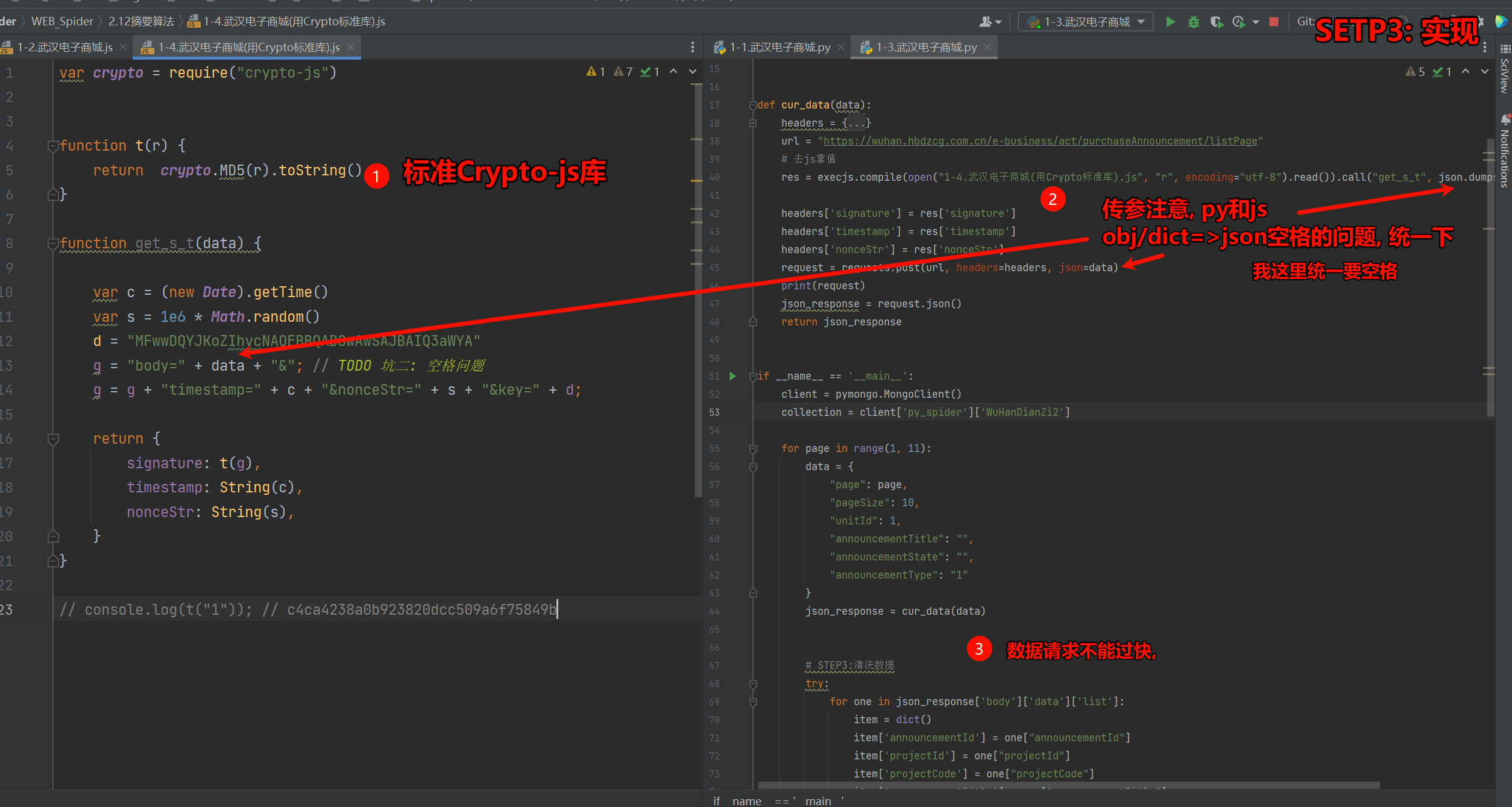Close the 1-3.武汉电子商城.py tab
Image resolution: width=1512 pixels, height=807 pixels.
987,47
